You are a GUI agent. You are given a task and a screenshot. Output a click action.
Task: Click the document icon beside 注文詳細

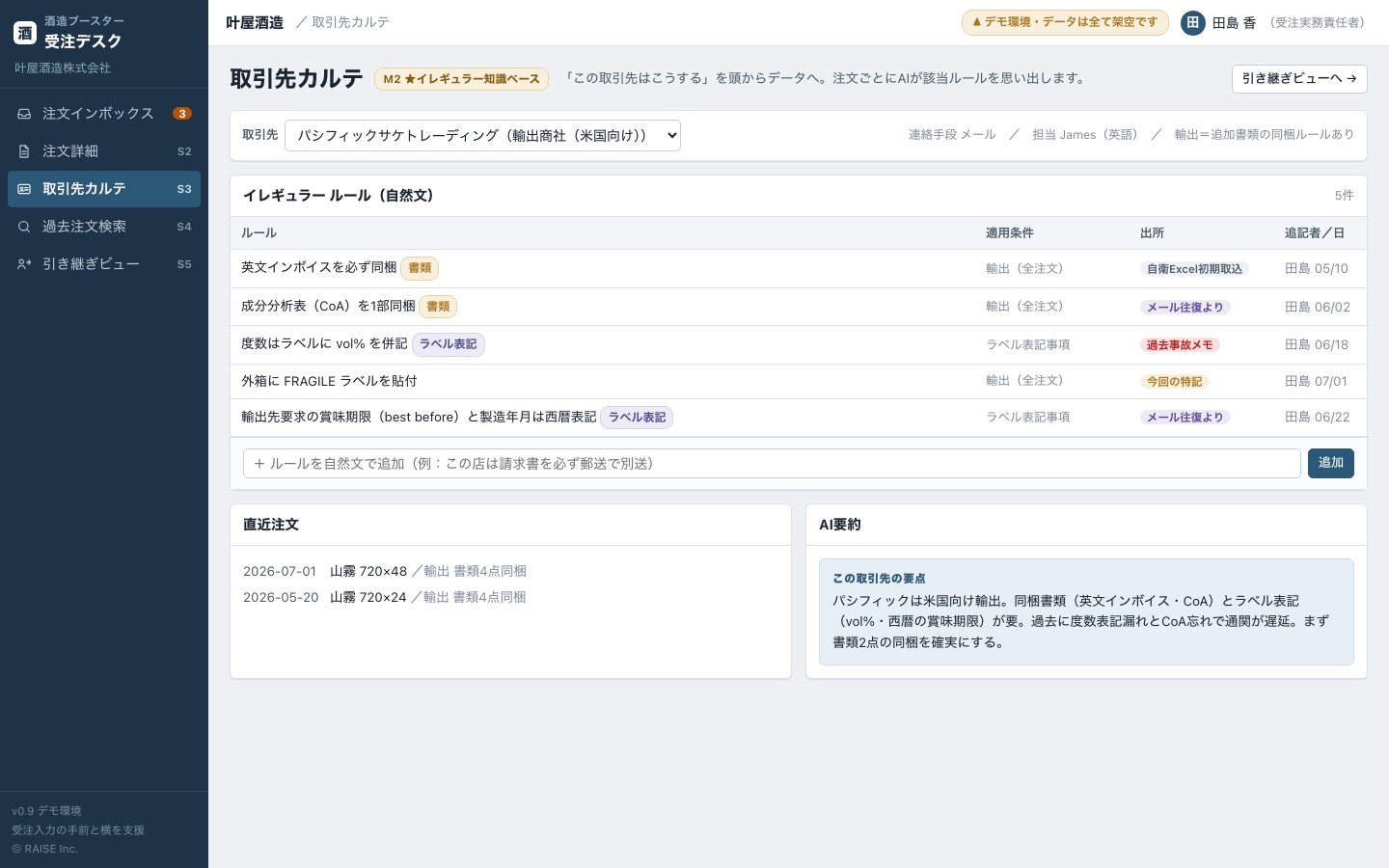point(24,151)
